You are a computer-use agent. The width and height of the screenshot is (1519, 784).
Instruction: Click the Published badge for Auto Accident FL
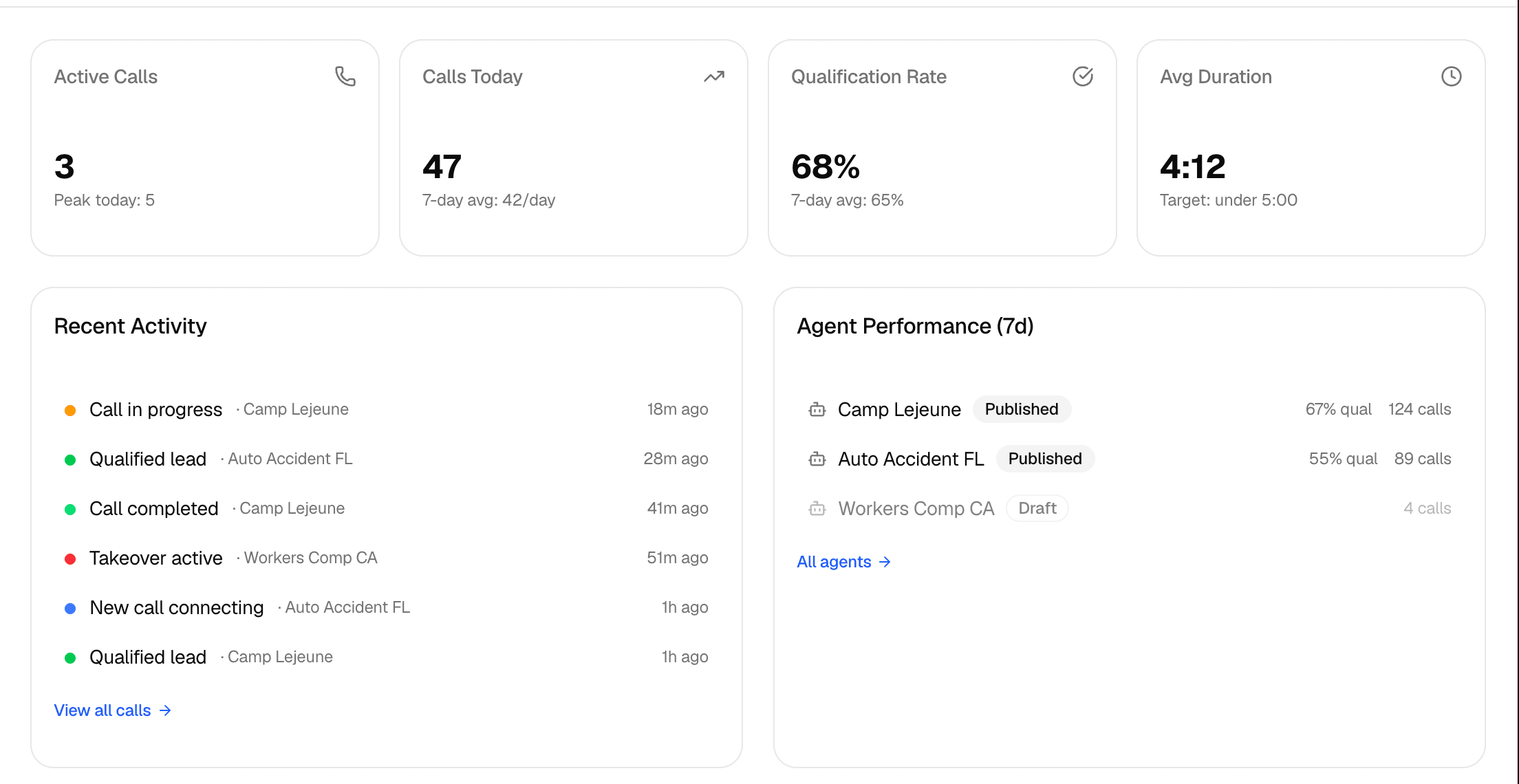click(1045, 459)
